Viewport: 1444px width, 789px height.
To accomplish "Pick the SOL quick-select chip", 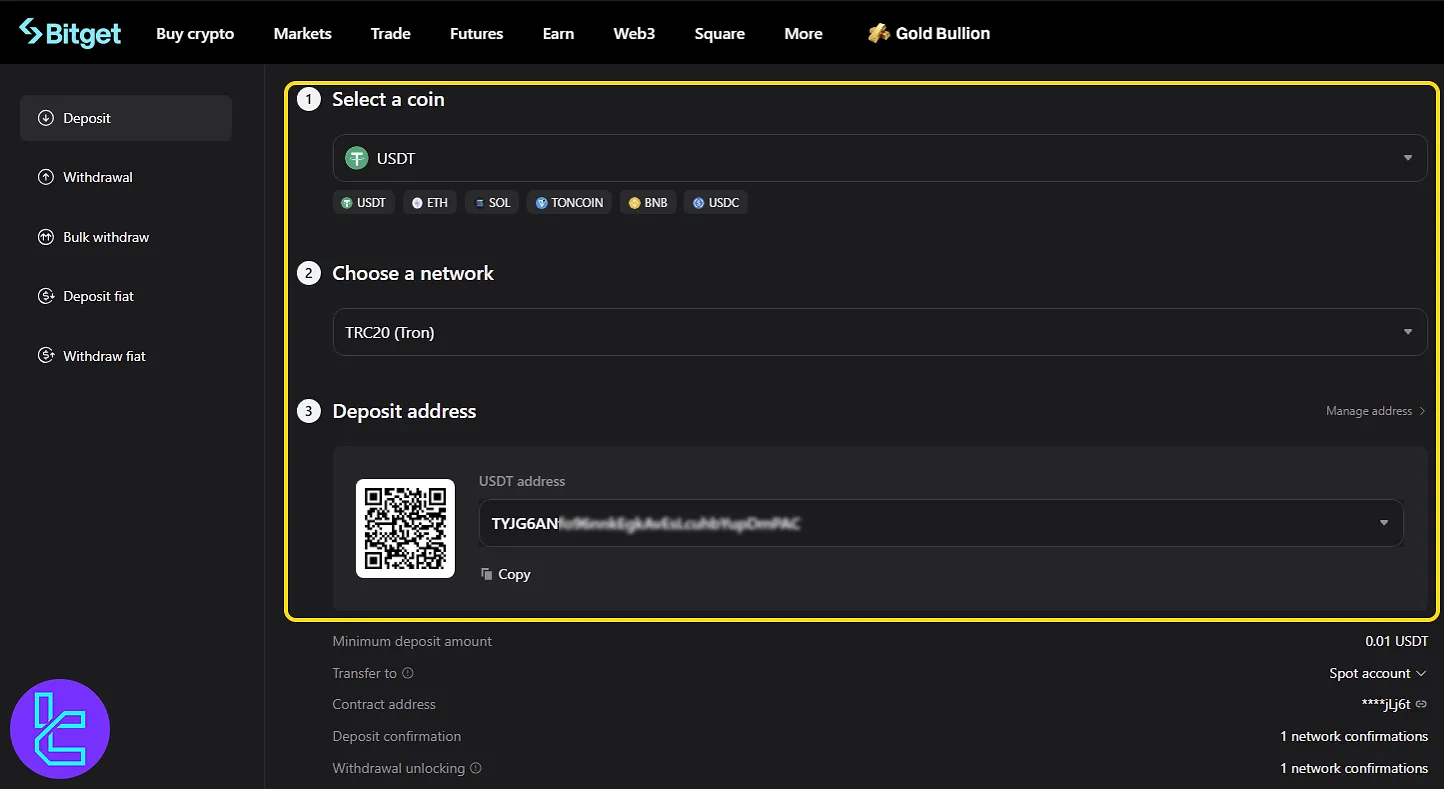I will [x=491, y=202].
